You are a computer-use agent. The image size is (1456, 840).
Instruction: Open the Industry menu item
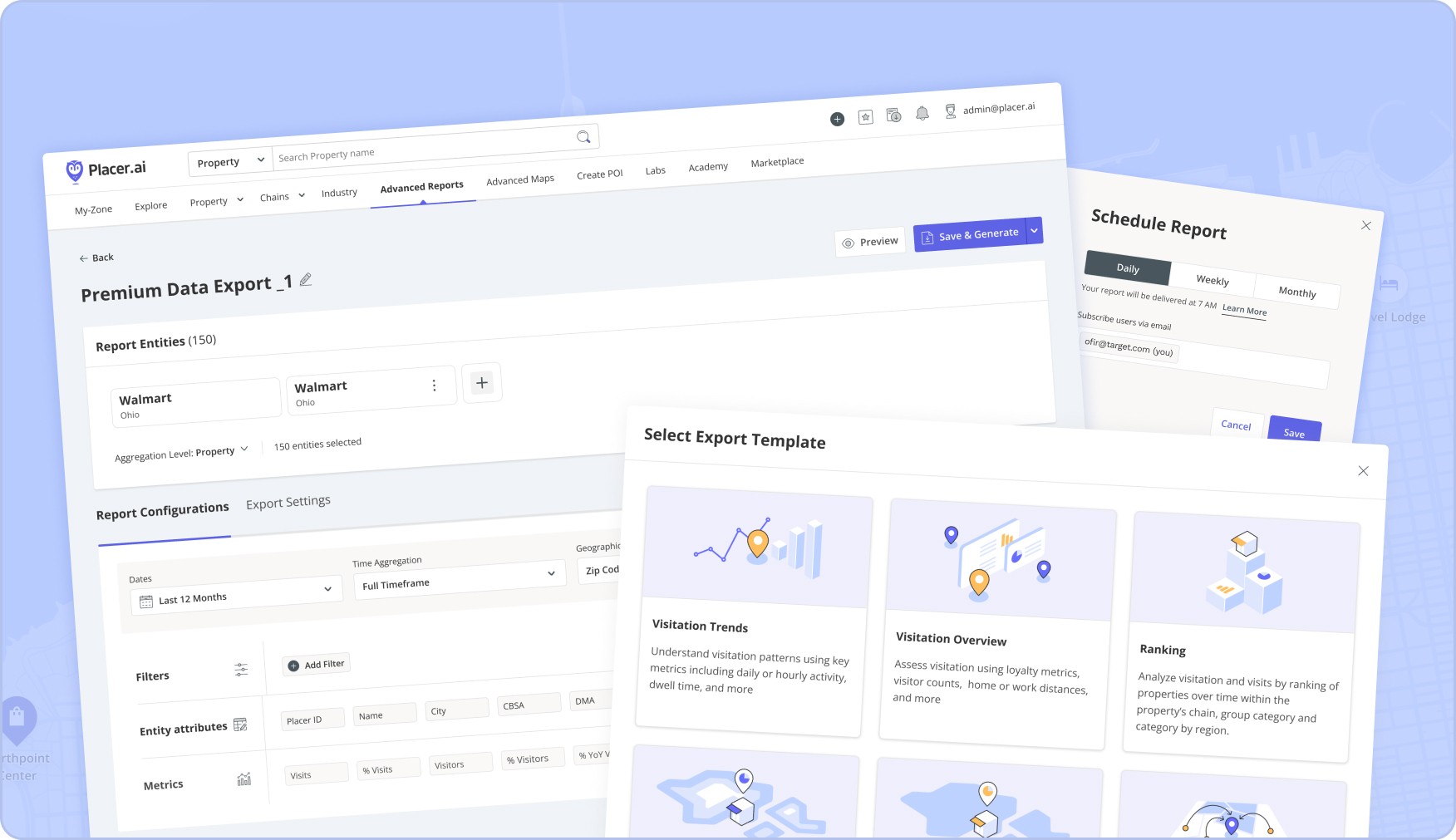339,193
